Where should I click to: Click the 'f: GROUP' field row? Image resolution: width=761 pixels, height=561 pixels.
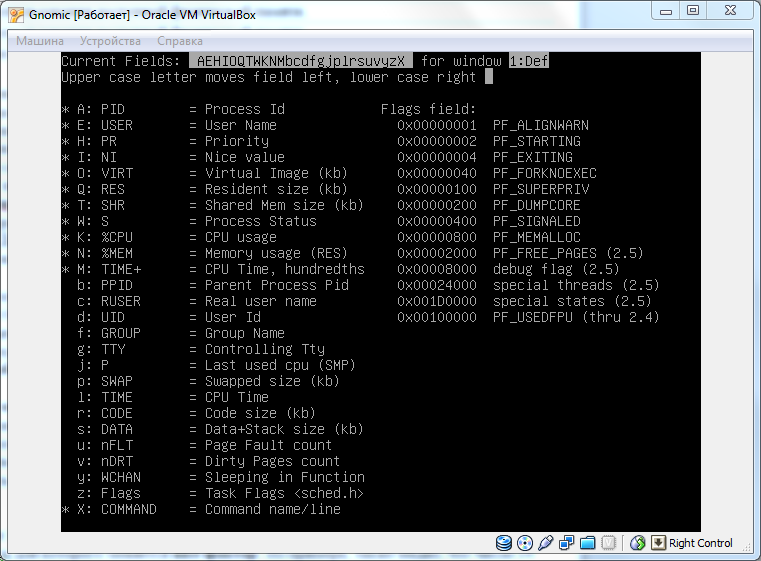[x=181, y=333]
